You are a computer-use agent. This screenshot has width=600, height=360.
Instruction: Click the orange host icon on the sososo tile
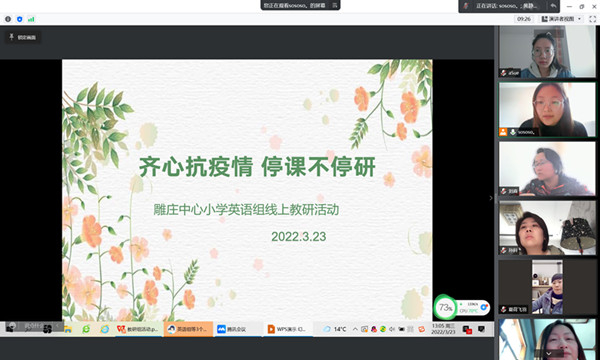click(503, 132)
